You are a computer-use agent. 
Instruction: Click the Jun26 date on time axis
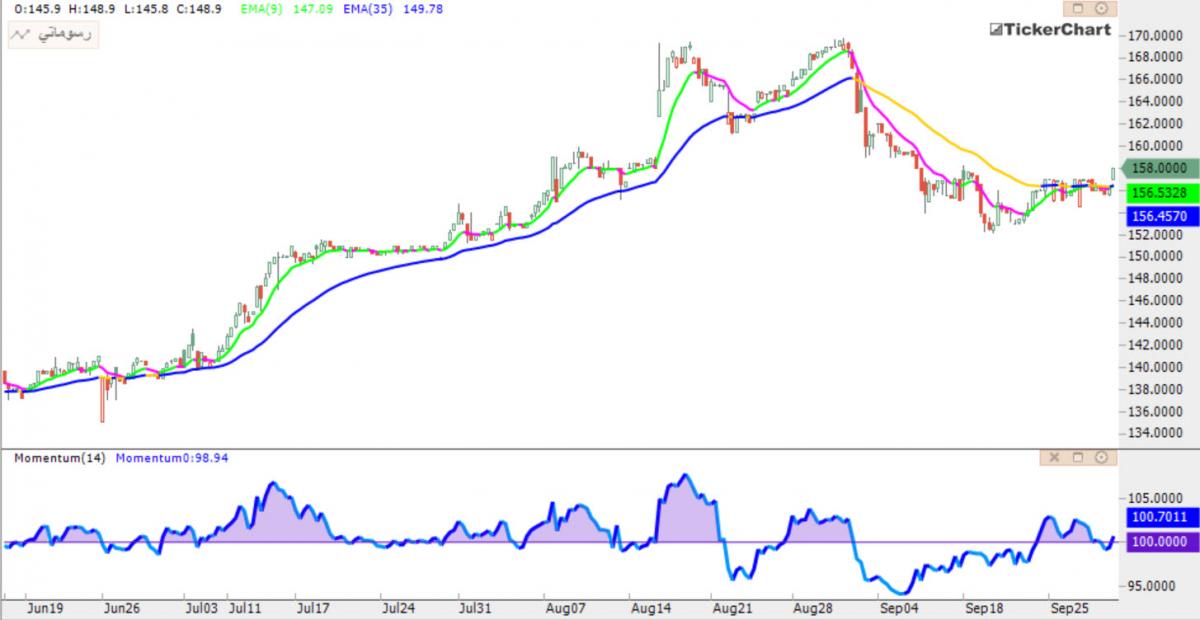pos(120,607)
